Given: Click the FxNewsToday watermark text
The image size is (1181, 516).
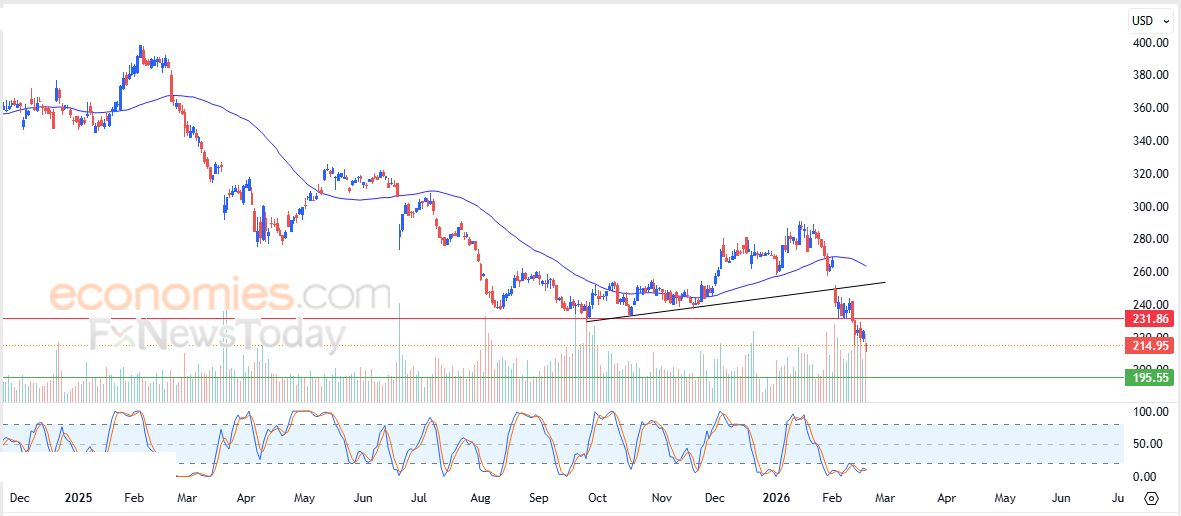Looking at the screenshot, I should coord(218,334).
